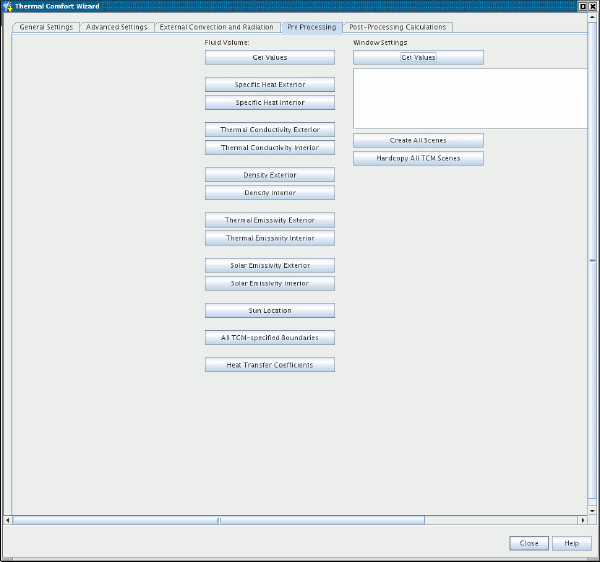The width and height of the screenshot is (600, 562).
Task: Click the horizontal scrollbar thumb
Action: coord(218,520)
